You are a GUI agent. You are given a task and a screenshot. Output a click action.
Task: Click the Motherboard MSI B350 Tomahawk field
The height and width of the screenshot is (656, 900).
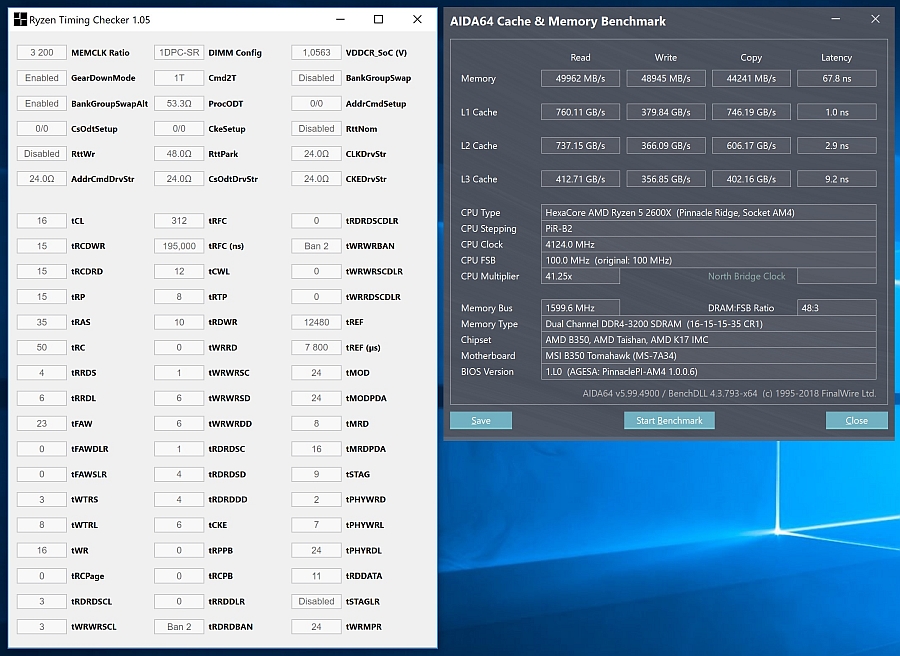tap(708, 356)
